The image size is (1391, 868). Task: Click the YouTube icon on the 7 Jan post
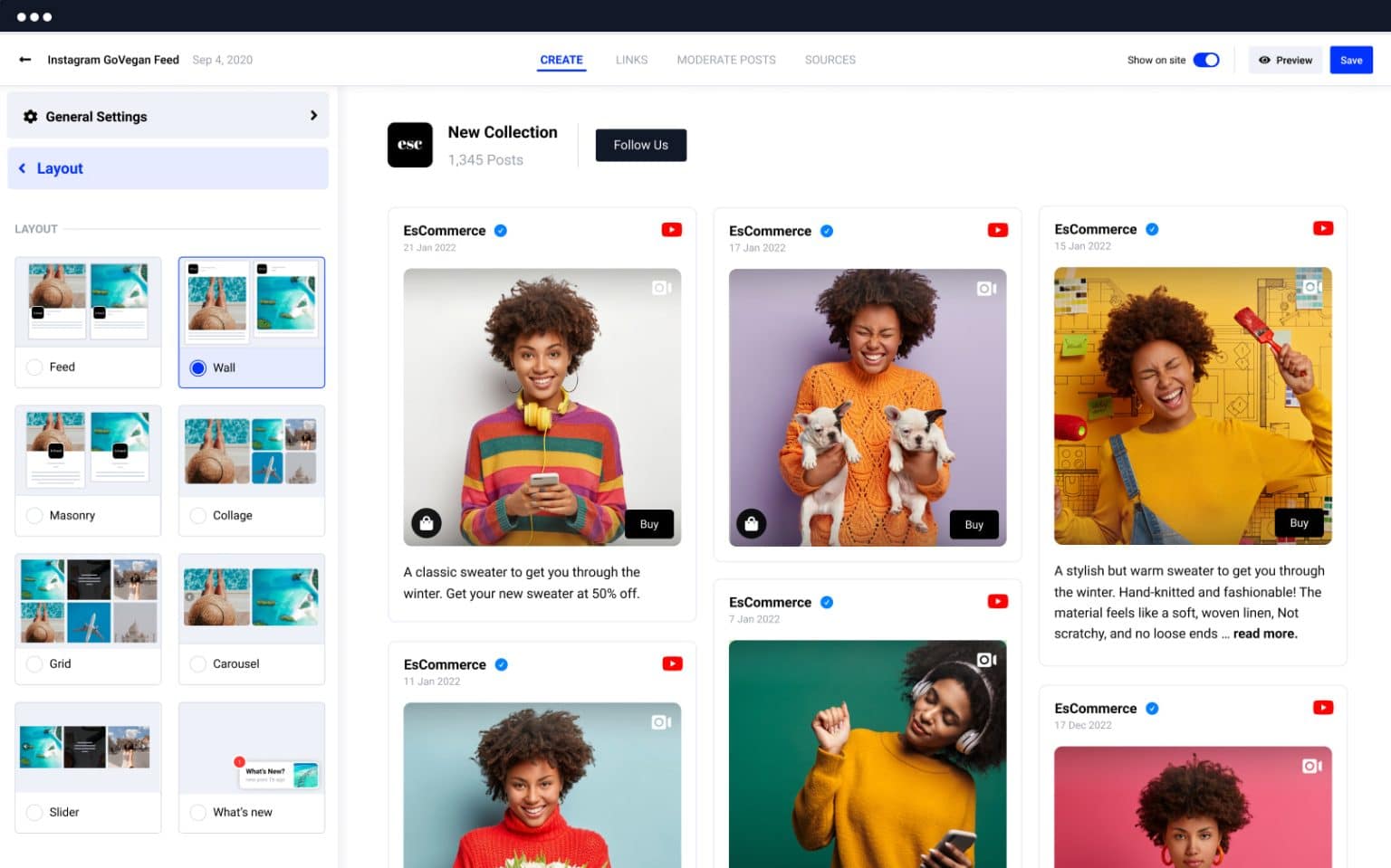(x=998, y=600)
